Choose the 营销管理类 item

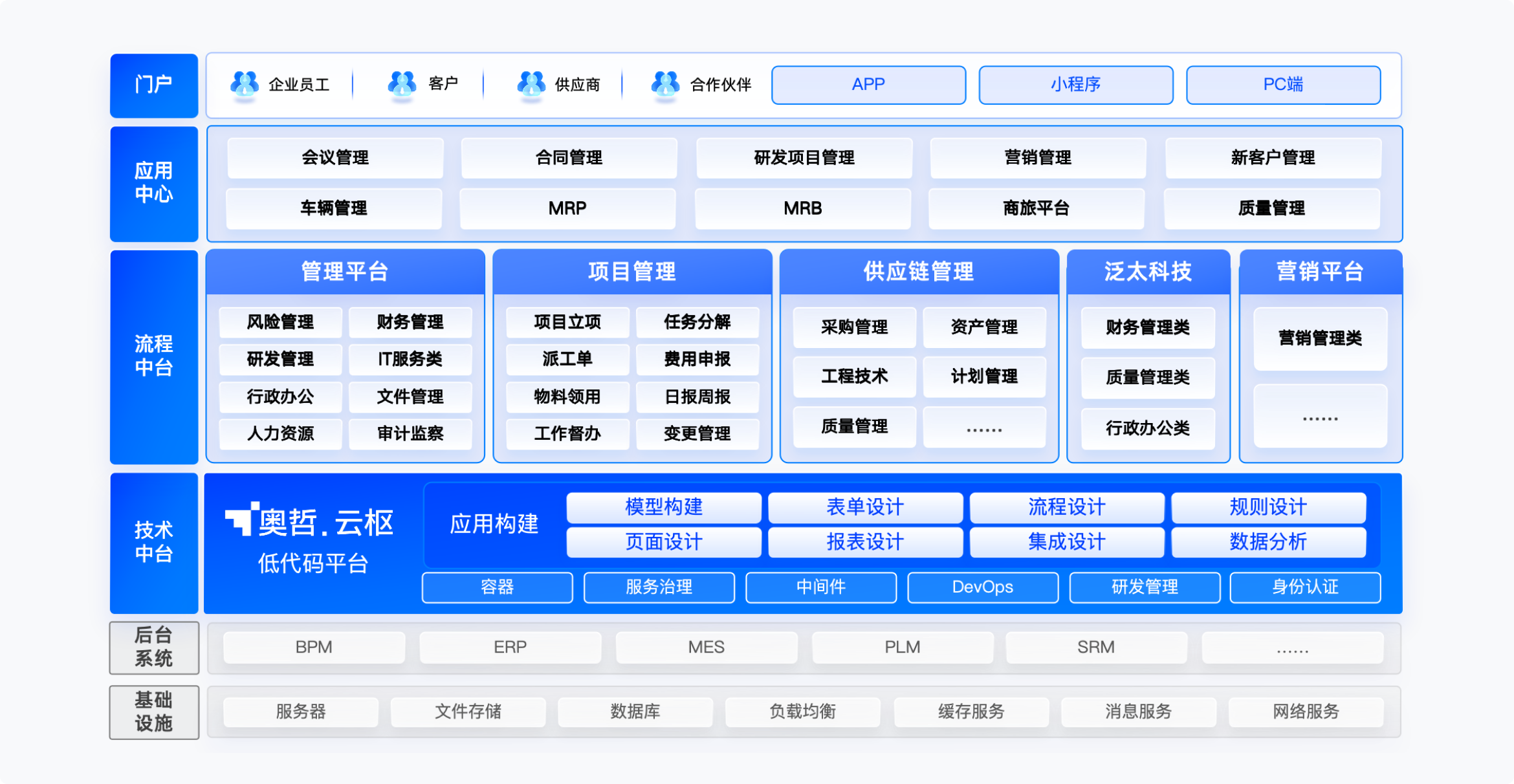(1321, 338)
